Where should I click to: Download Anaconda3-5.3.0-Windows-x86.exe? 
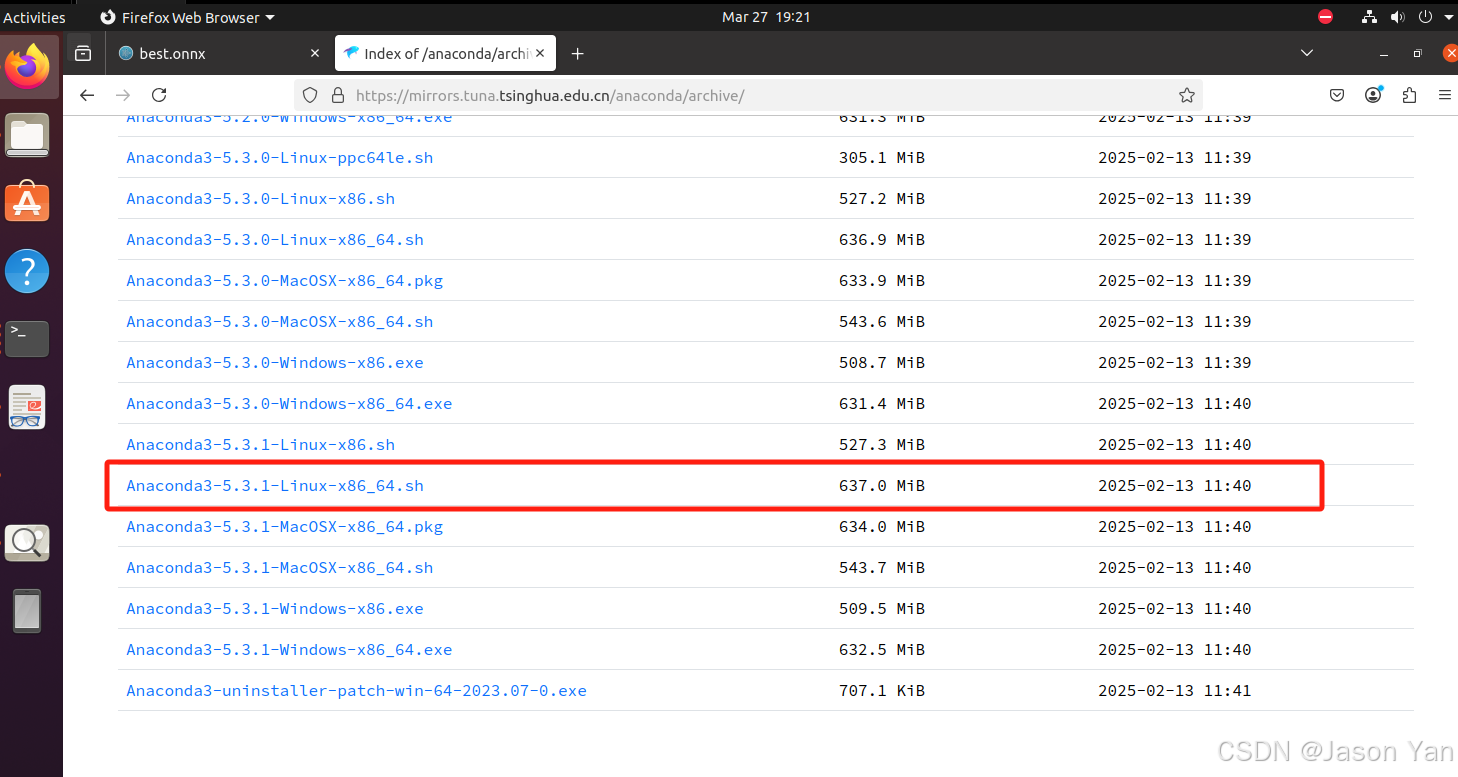275,363
